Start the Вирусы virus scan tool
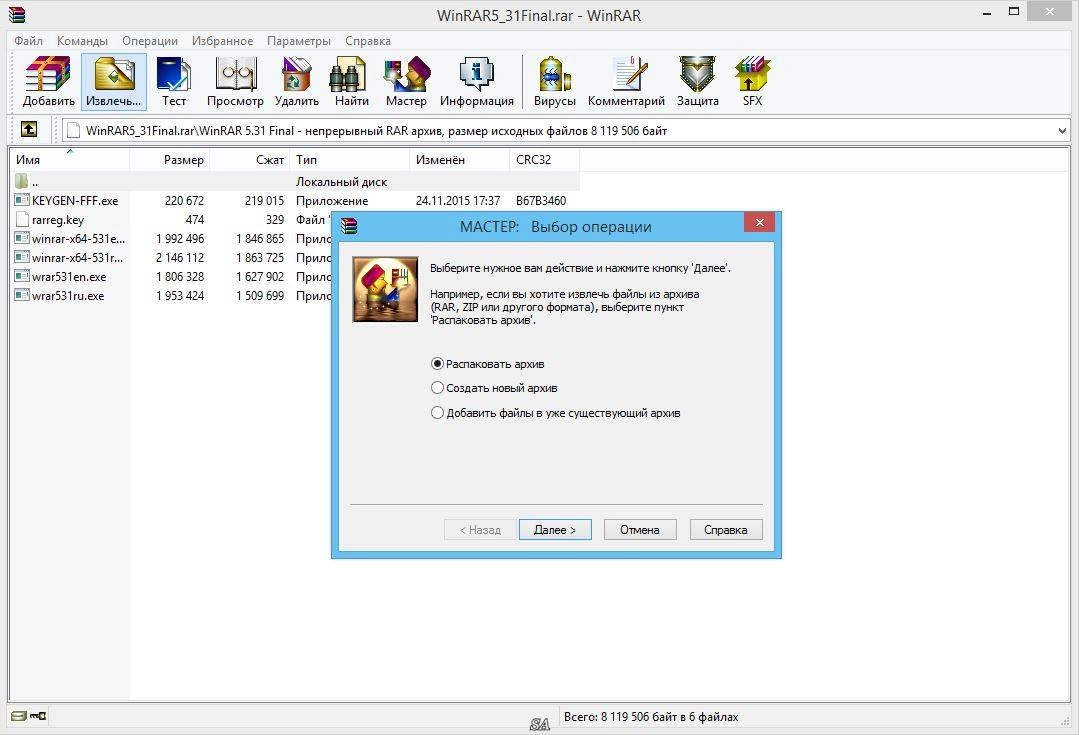Viewport: 1079px width, 735px height. coord(555,82)
